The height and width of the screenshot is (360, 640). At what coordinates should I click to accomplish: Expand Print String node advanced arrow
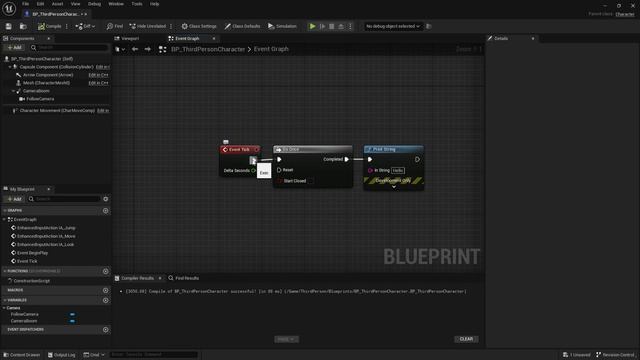(x=394, y=187)
